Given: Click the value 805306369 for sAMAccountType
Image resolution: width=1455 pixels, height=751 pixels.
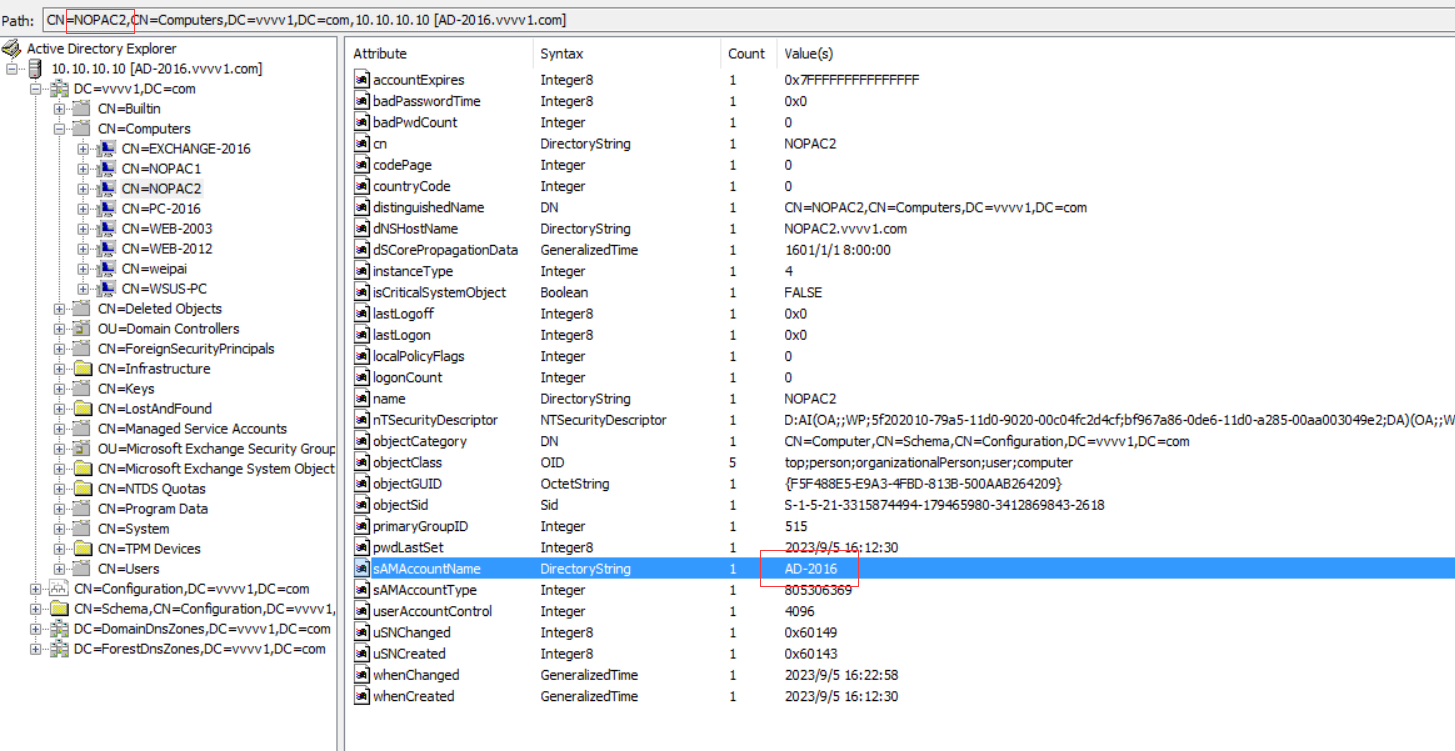Looking at the screenshot, I should click(x=818, y=590).
